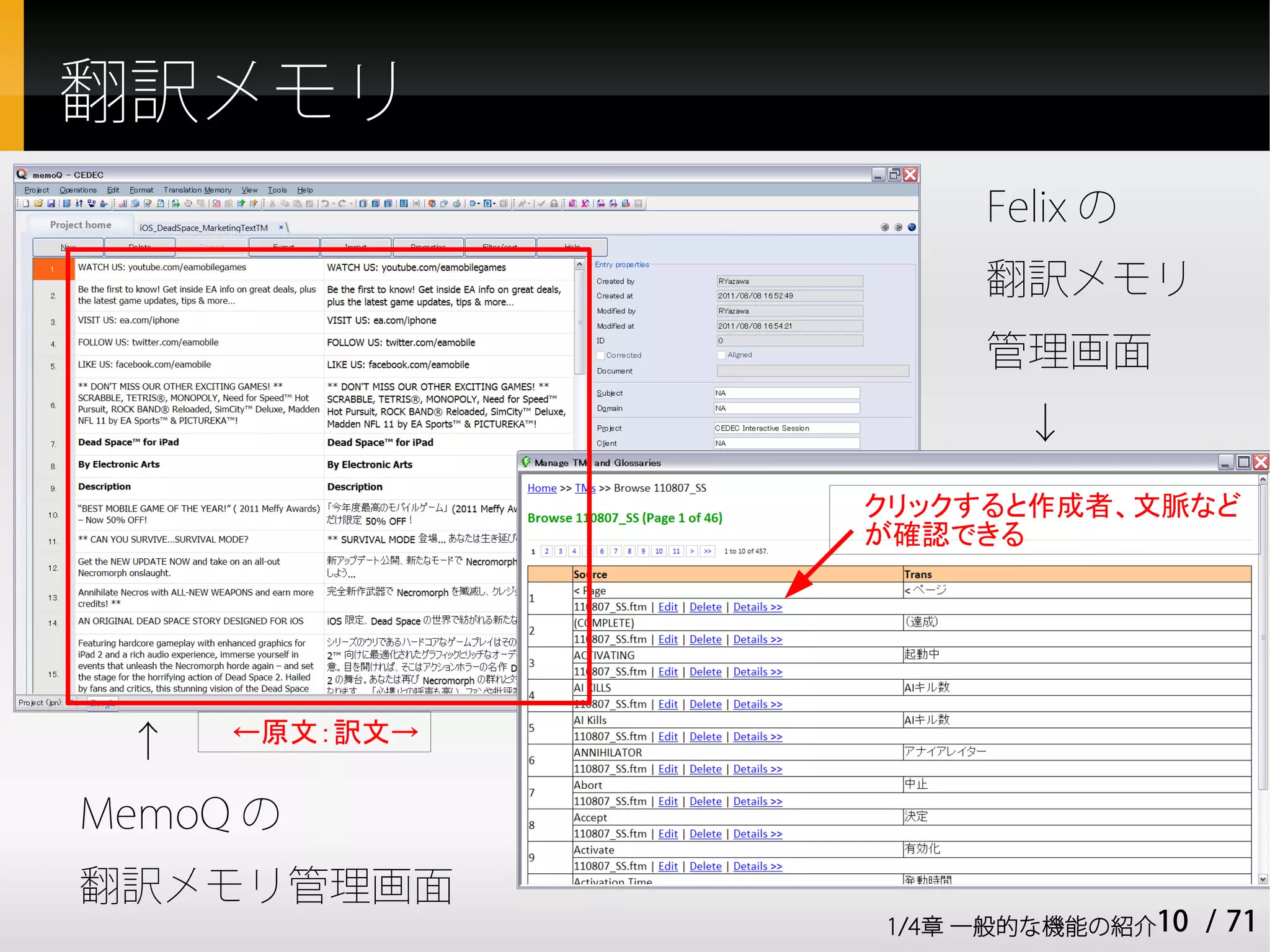1270x952 pixels.
Task: Click the >> last page link
Action: [708, 551]
